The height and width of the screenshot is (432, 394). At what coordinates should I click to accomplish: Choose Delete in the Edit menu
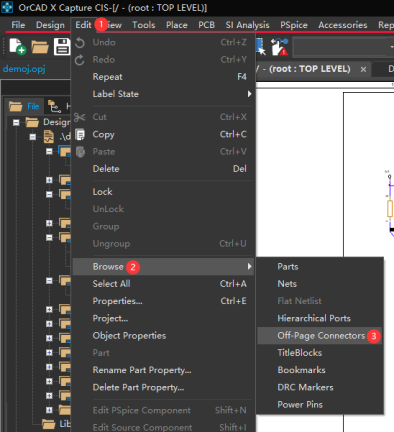(163, 169)
